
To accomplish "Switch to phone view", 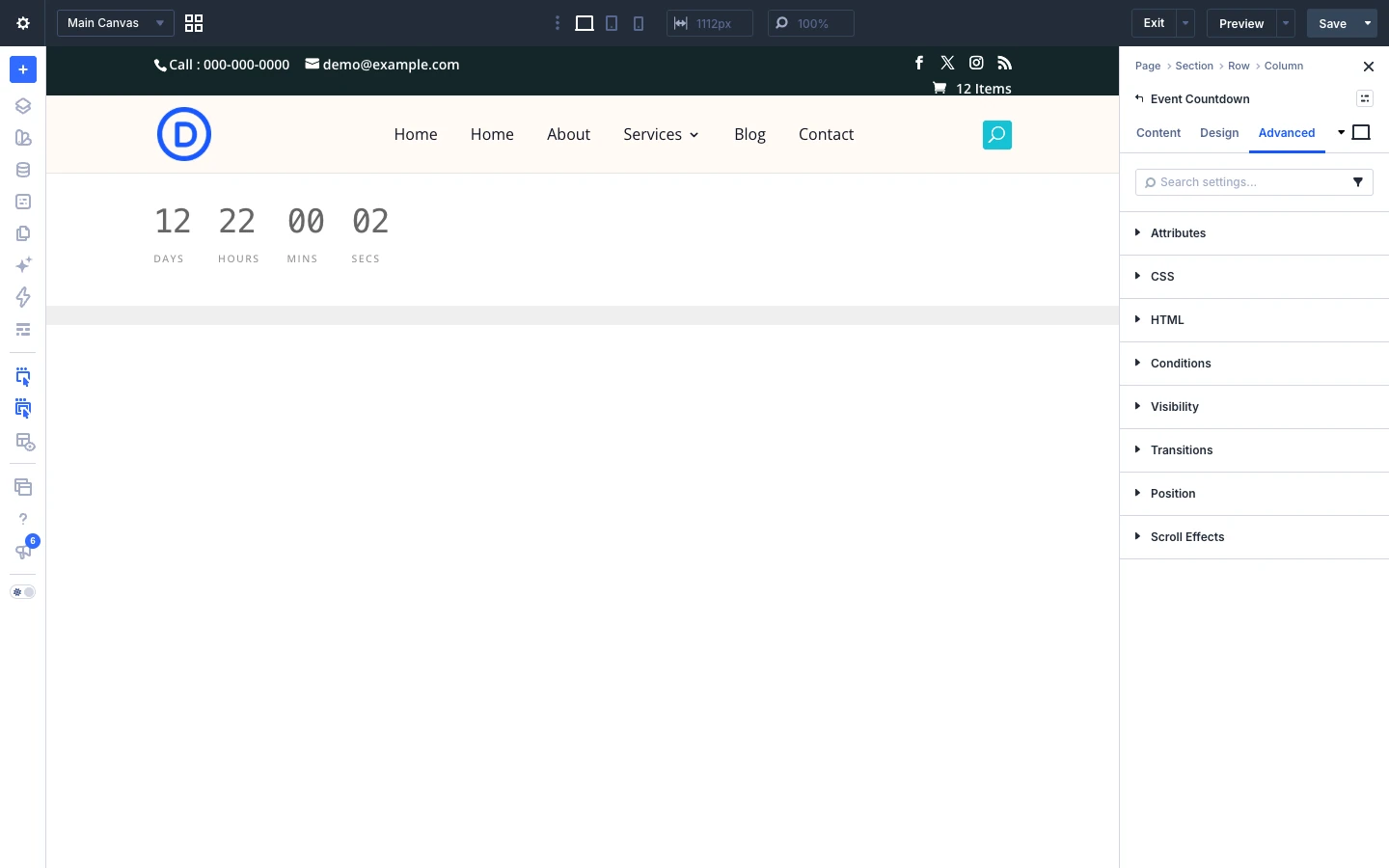I will coord(639,23).
